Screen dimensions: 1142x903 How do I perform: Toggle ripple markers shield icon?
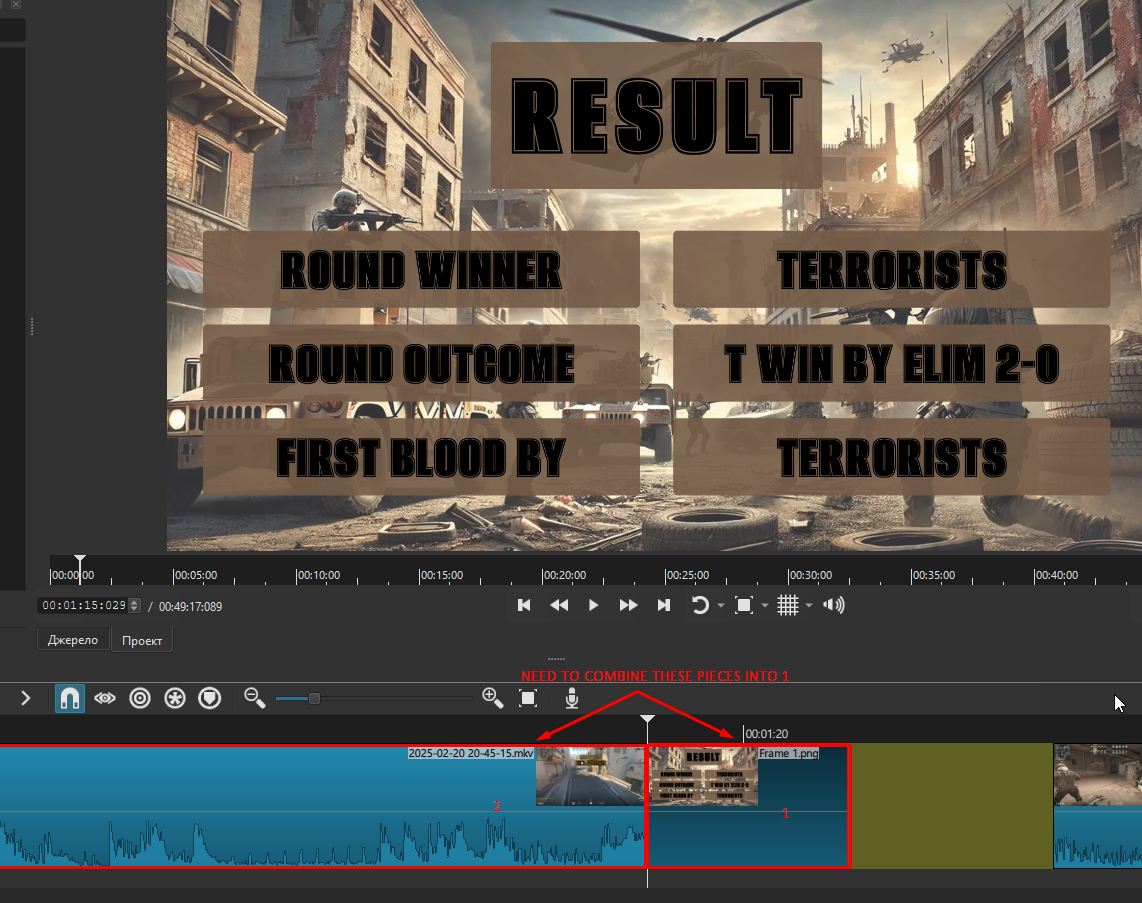tap(210, 698)
